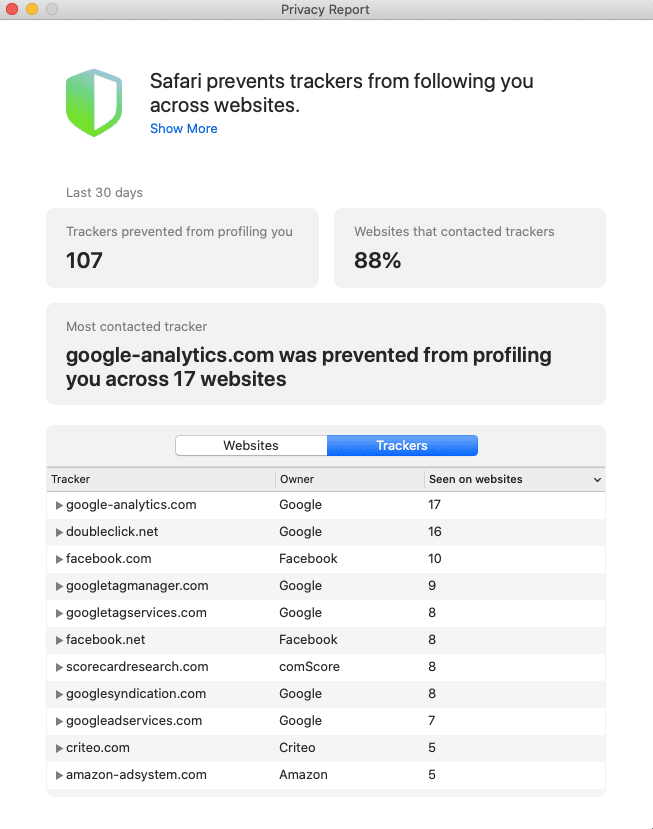Click the Most contacted tracker card
The image size is (653, 829).
[326, 354]
